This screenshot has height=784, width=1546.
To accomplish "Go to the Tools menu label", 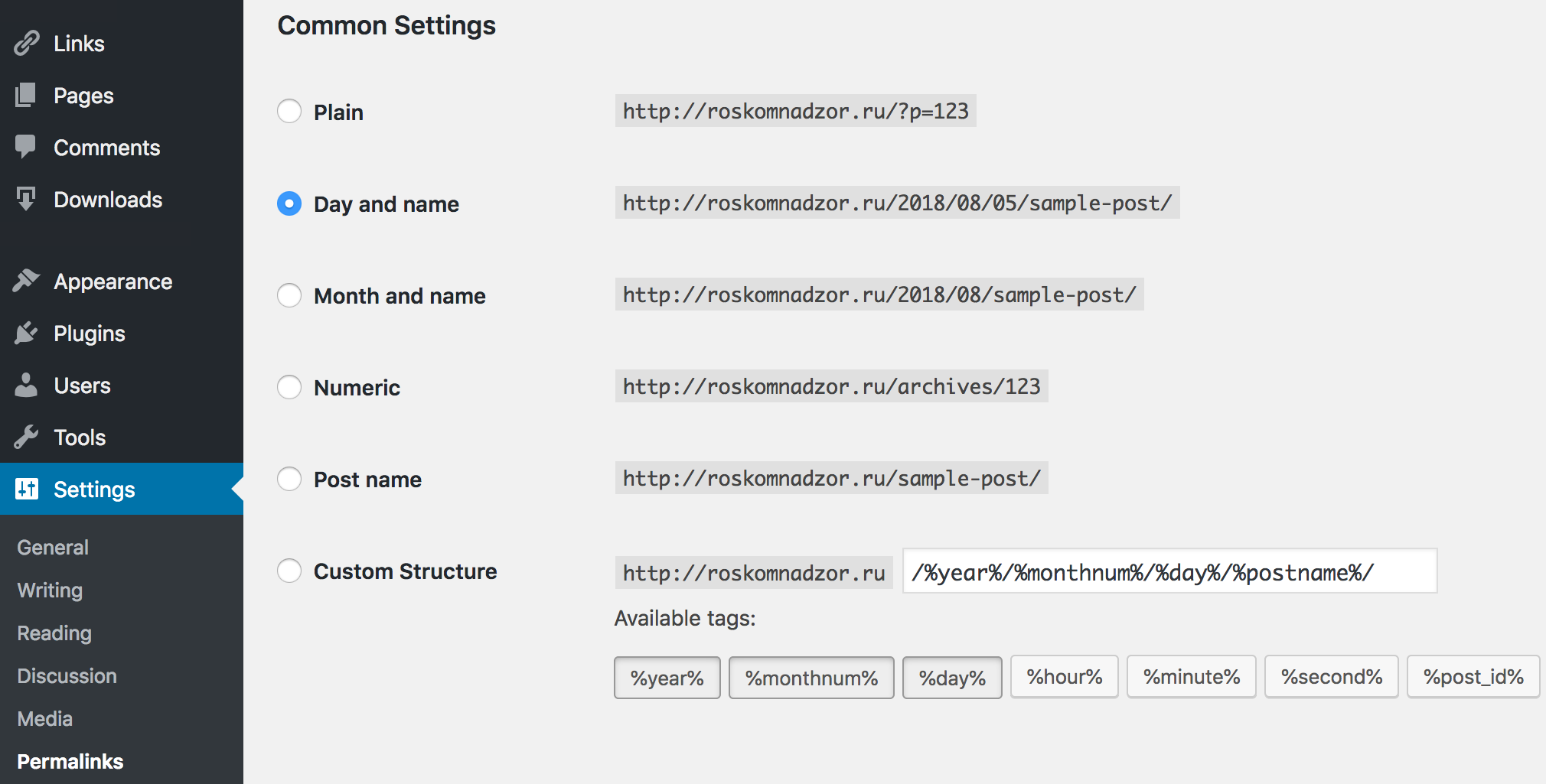I will [80, 438].
